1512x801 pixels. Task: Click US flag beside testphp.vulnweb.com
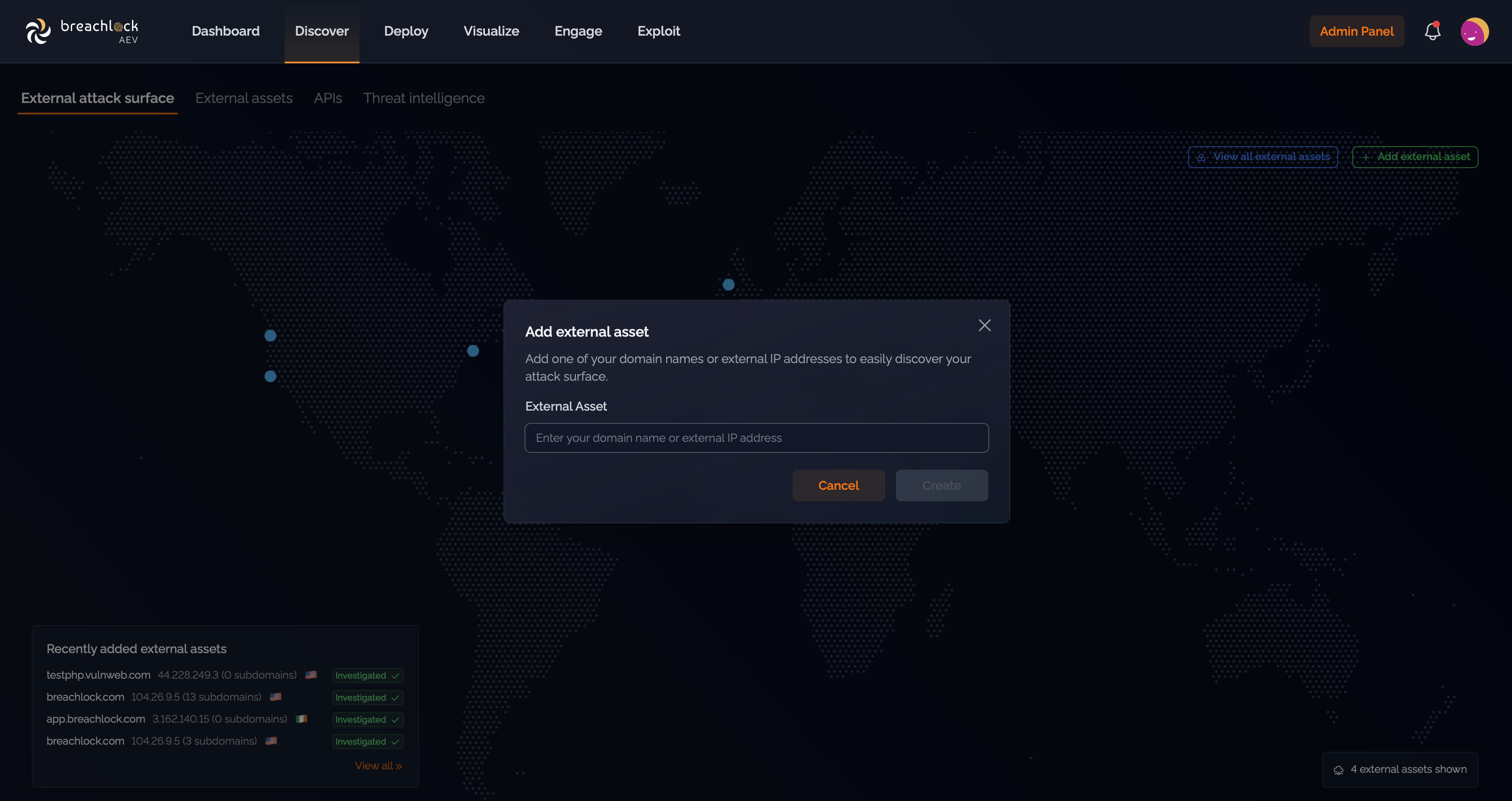311,675
